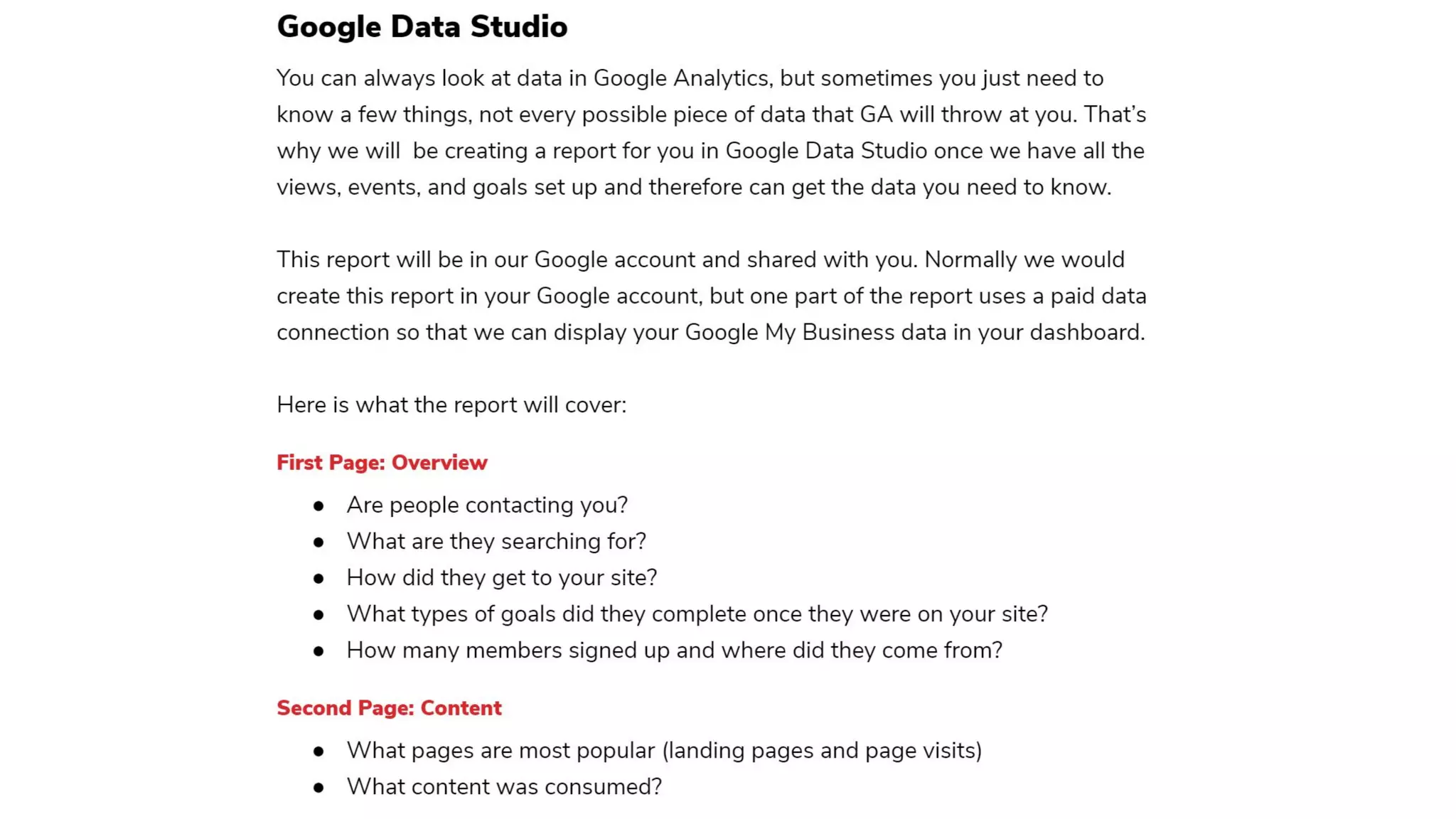Click the words 'Google Analytics' in first paragraph
Screen dimensions: 1456x819
point(681,78)
